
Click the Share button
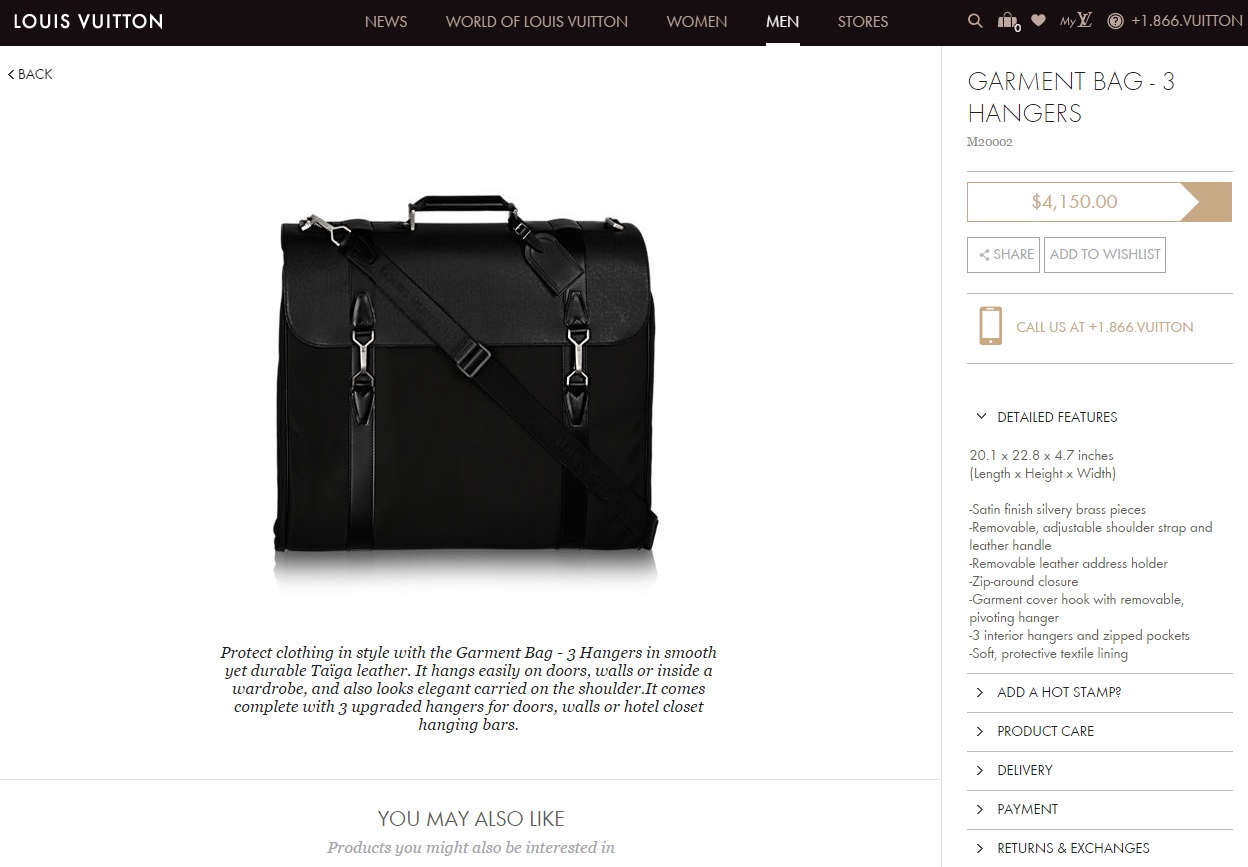[1004, 254]
